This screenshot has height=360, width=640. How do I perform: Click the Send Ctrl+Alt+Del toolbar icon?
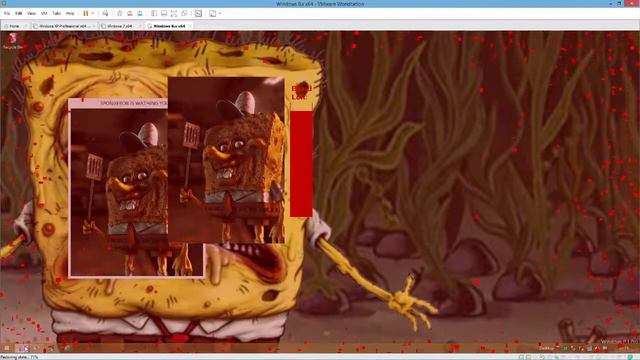click(105, 13)
